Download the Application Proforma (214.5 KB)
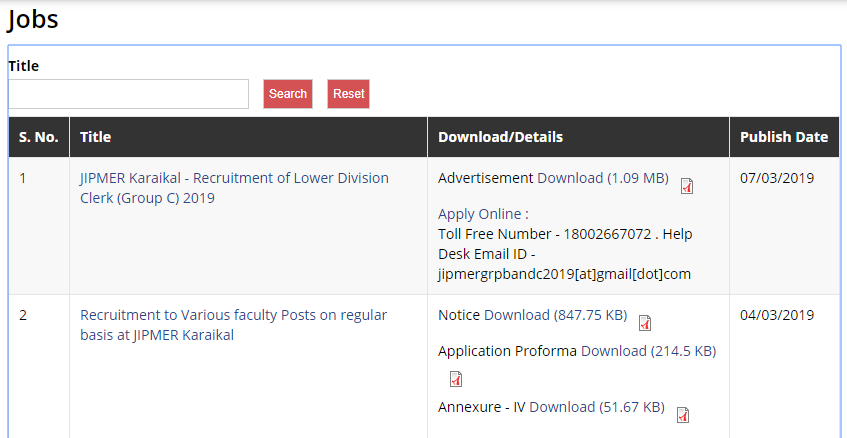This screenshot has width=847, height=438. pos(648,351)
